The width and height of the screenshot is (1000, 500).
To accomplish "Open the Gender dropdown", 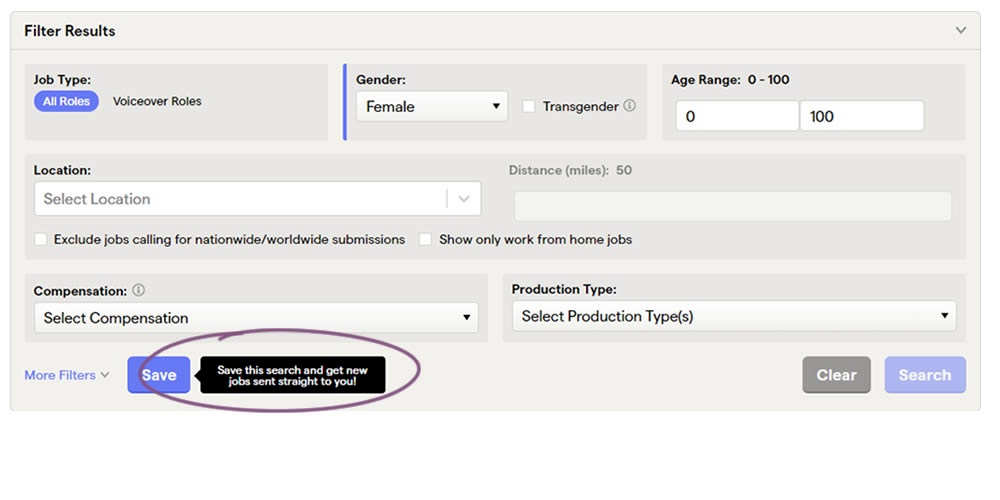I will (x=431, y=107).
